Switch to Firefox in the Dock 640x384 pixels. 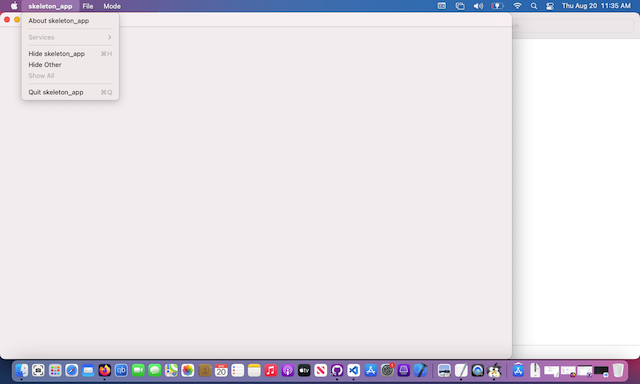pyautogui.click(x=105, y=371)
